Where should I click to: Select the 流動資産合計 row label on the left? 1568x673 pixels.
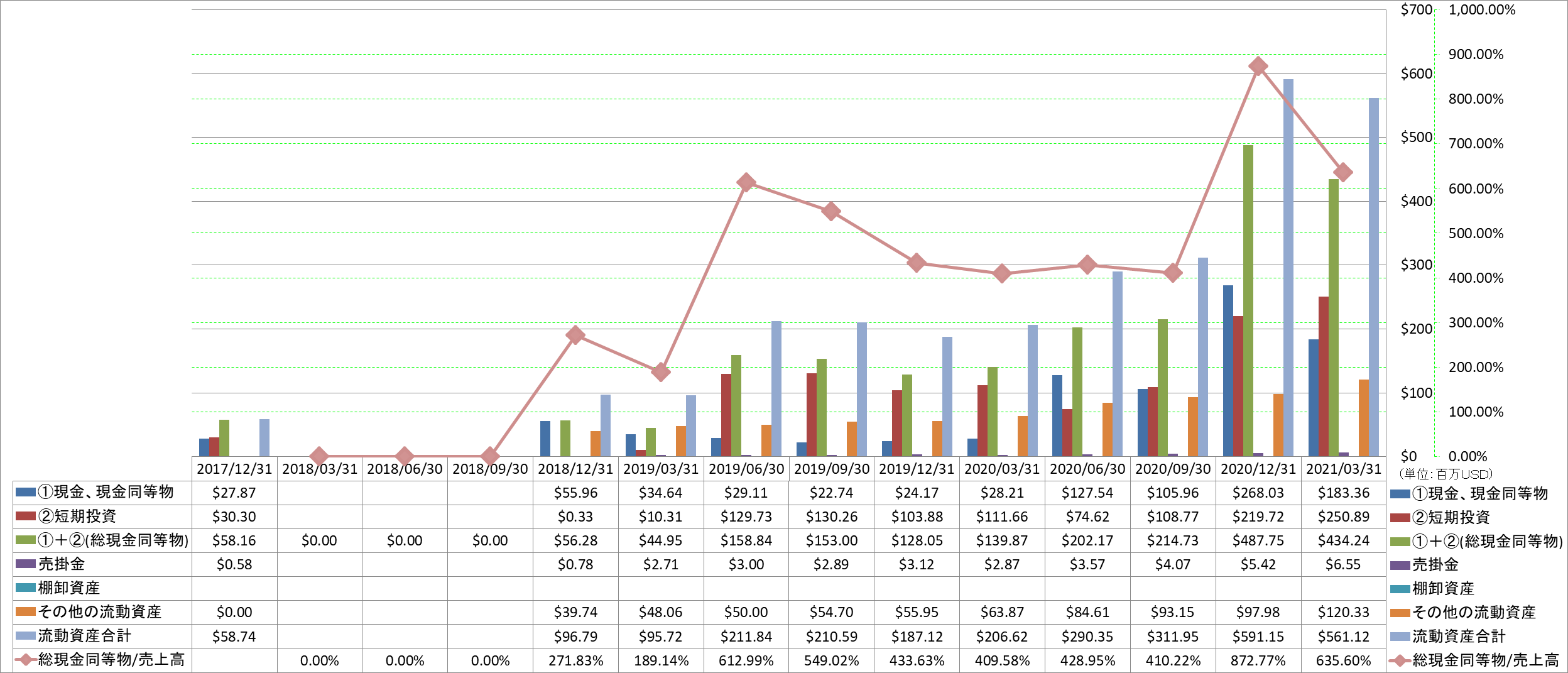click(x=85, y=635)
